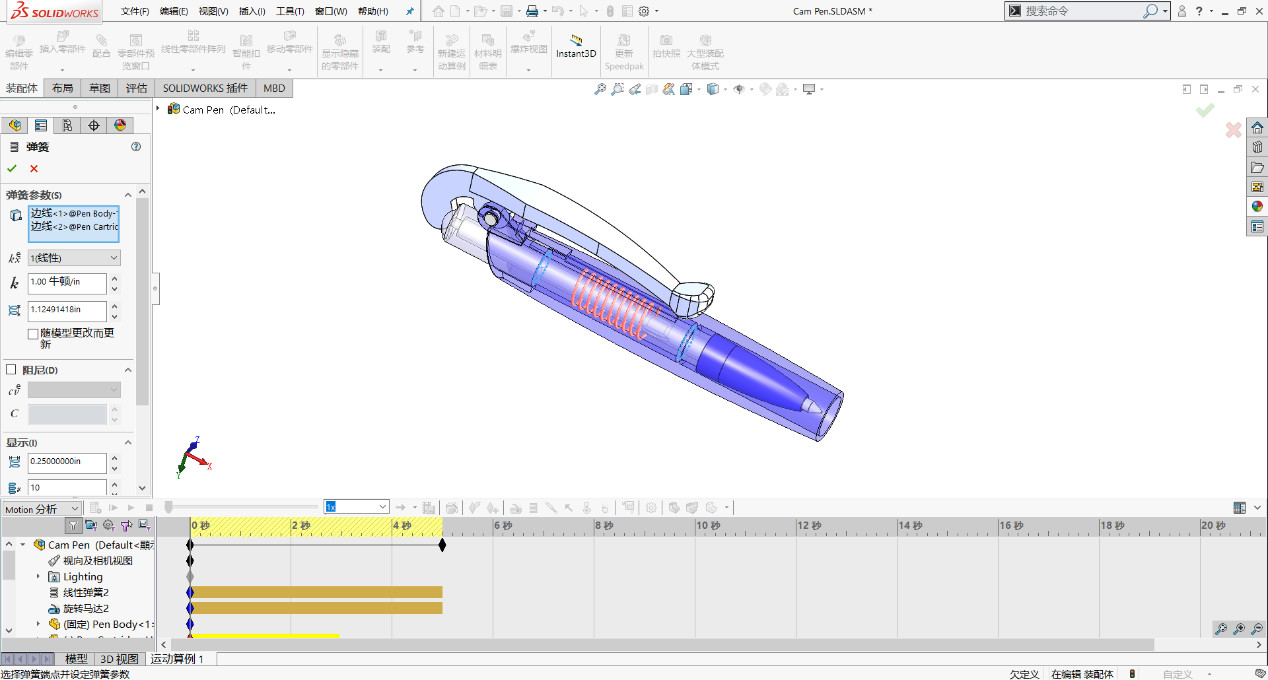Switch to the 模型 bottom tab
This screenshot has height=680, width=1268.
pyautogui.click(x=76, y=659)
